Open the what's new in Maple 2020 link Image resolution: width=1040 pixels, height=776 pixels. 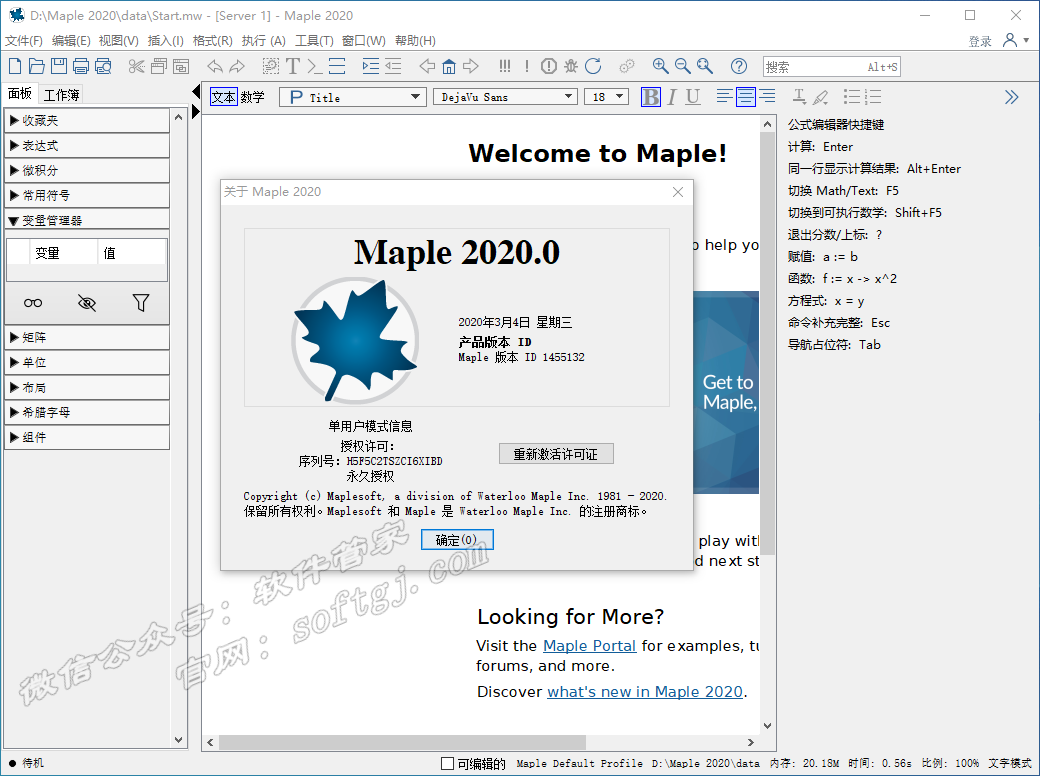click(x=645, y=692)
